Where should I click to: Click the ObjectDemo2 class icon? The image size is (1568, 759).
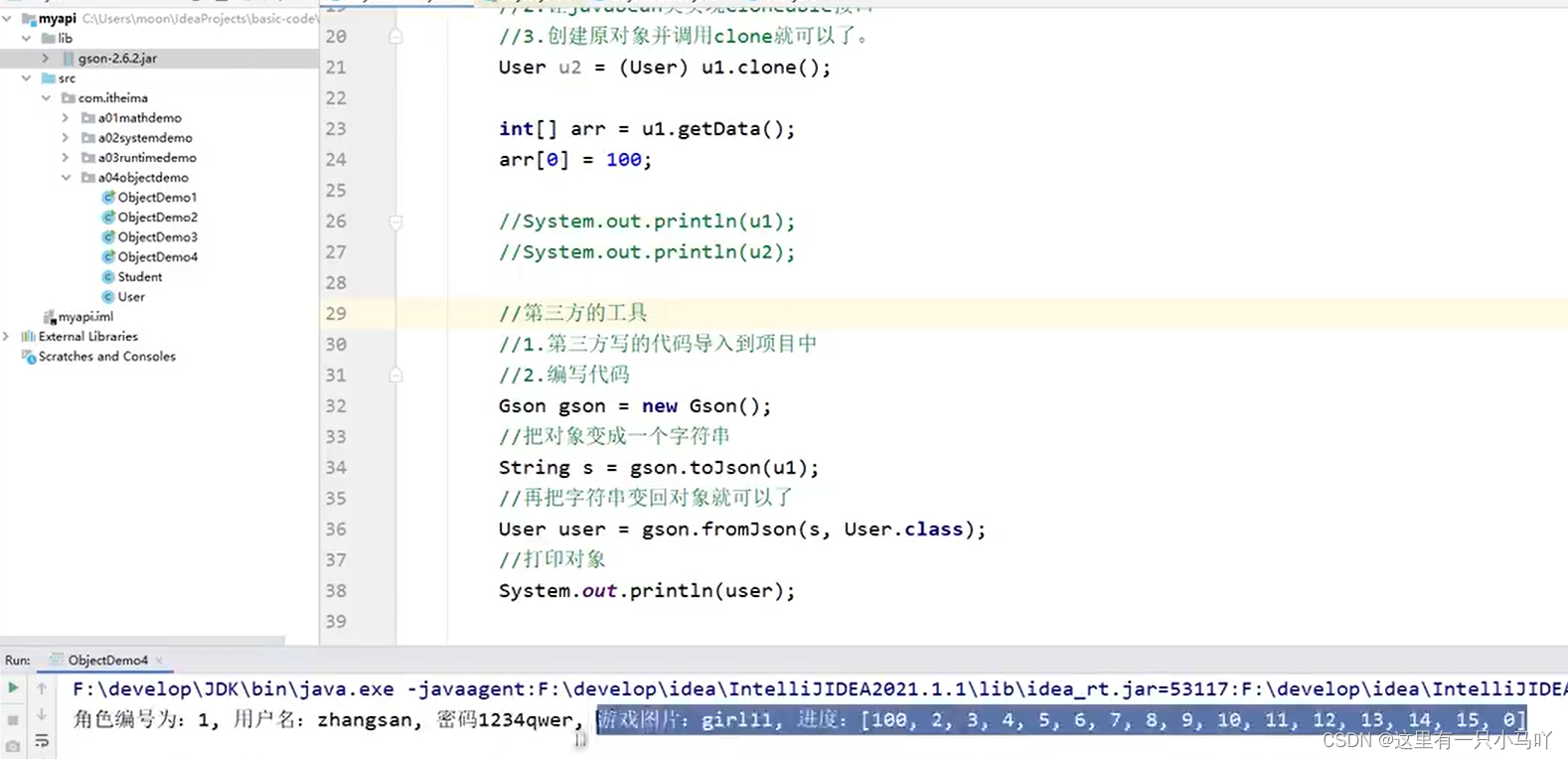coord(108,217)
